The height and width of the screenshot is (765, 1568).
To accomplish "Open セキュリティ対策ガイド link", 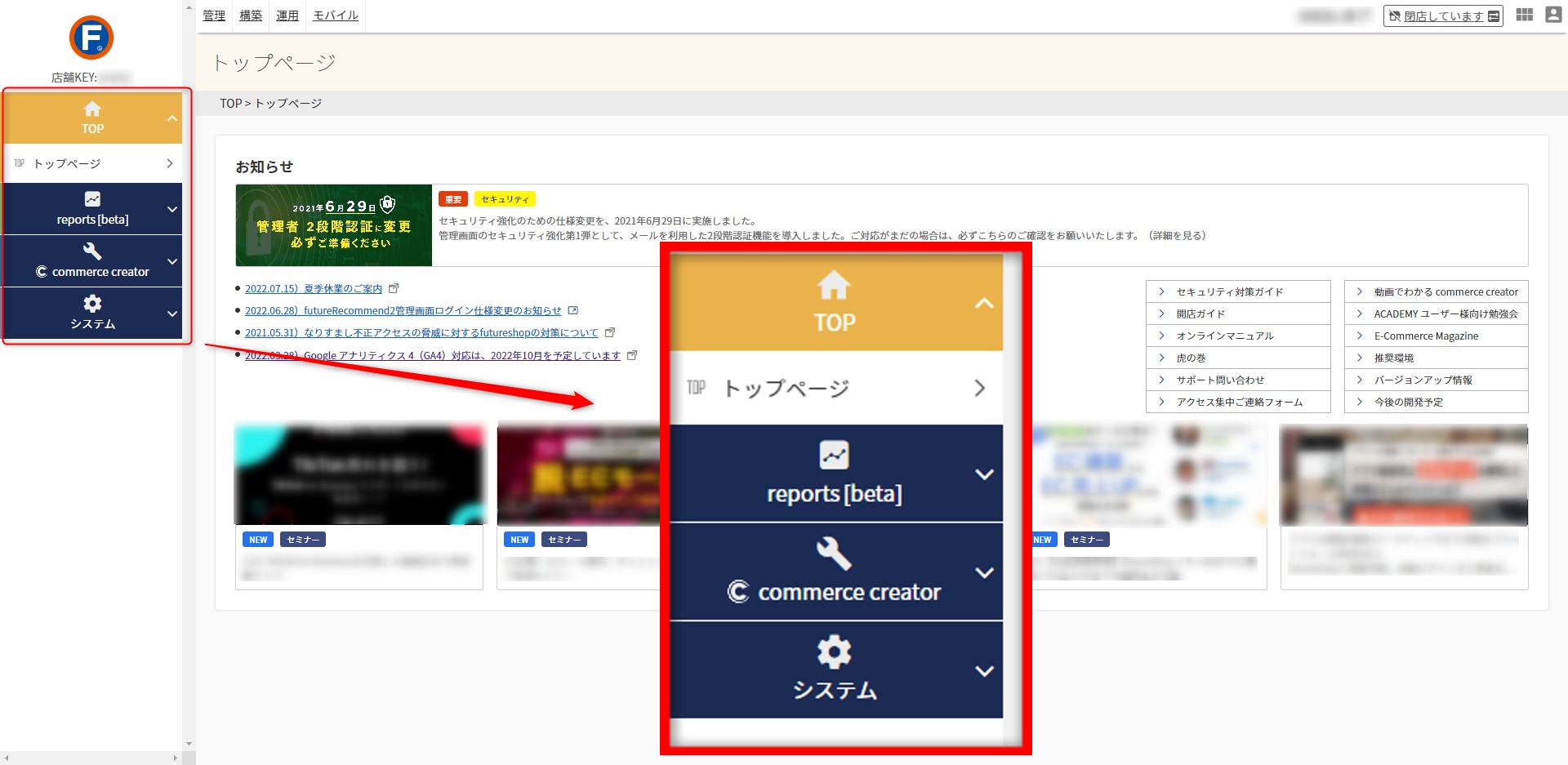I will pos(1238,291).
